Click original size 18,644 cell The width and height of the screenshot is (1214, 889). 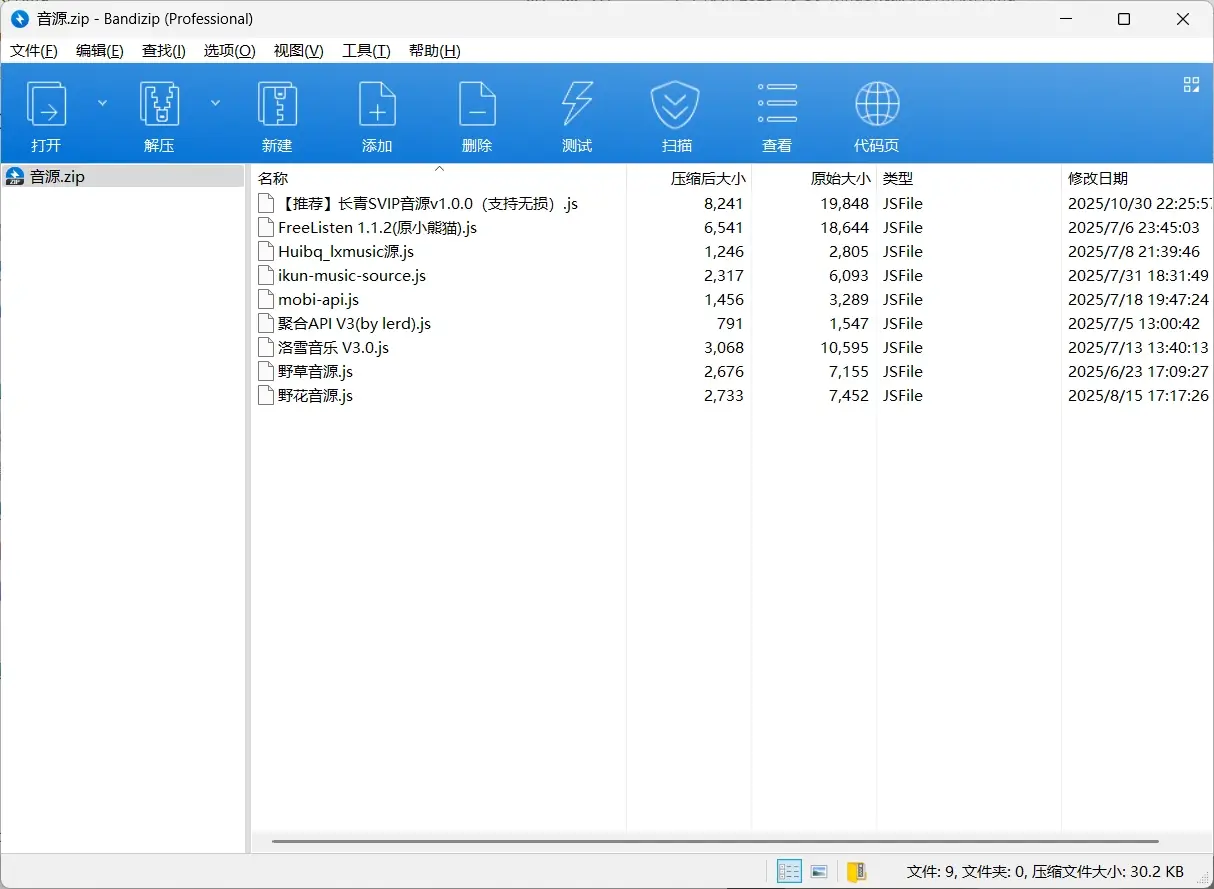pos(844,227)
